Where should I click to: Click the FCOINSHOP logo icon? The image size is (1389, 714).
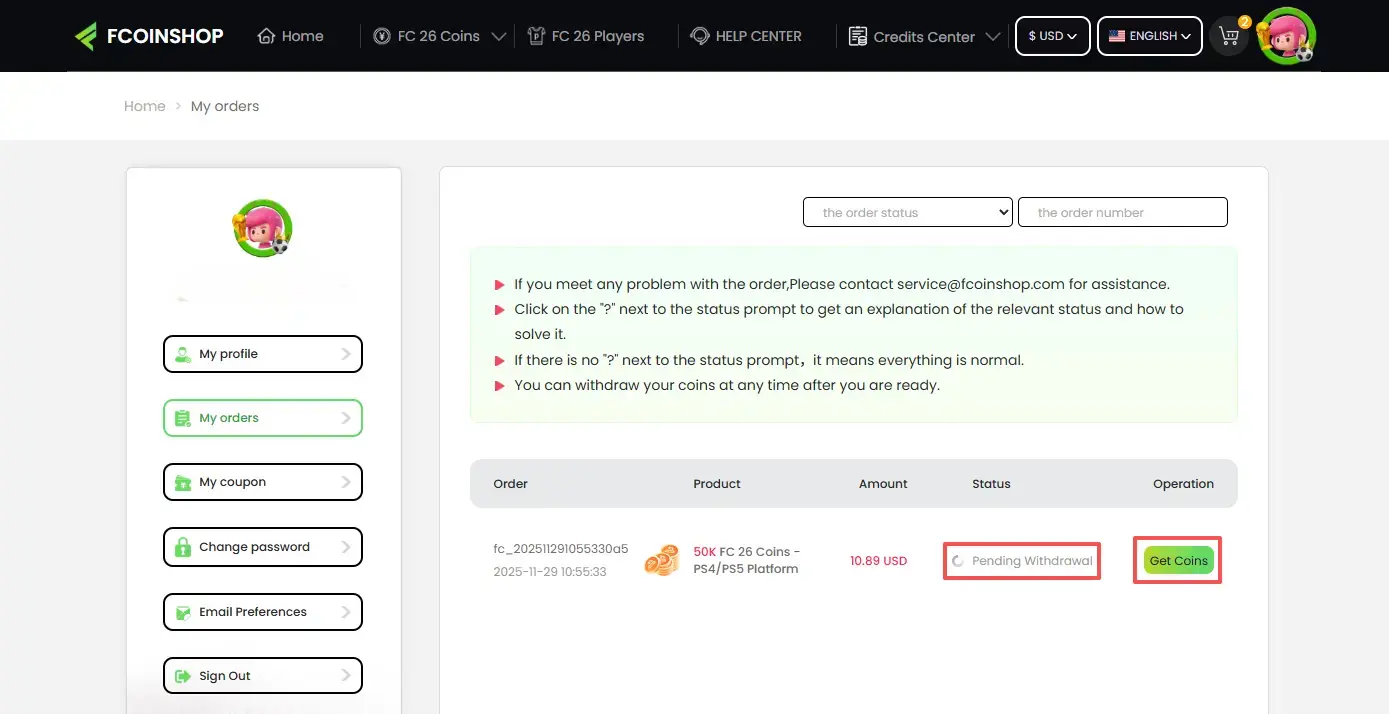[88, 35]
